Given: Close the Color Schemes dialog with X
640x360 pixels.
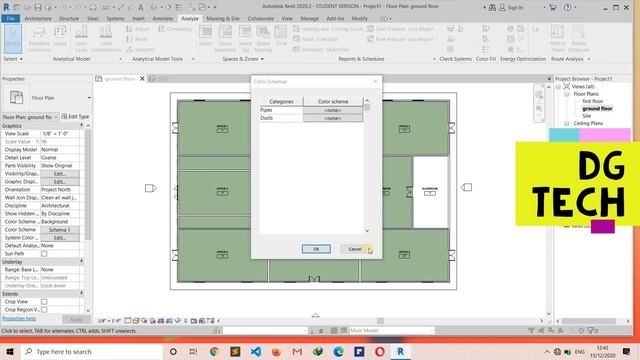Looking at the screenshot, I should tap(375, 82).
